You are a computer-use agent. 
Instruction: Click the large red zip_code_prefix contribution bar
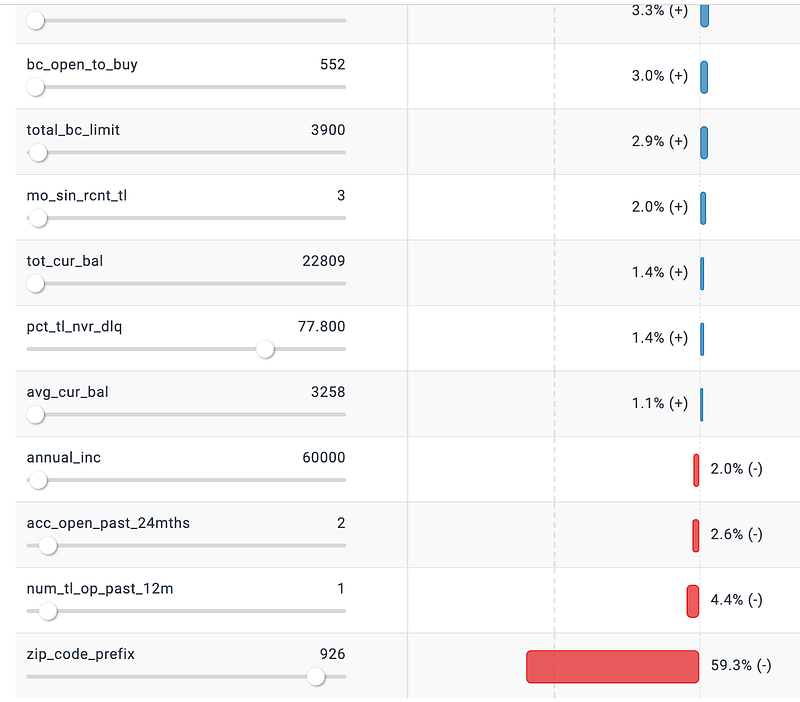click(612, 667)
